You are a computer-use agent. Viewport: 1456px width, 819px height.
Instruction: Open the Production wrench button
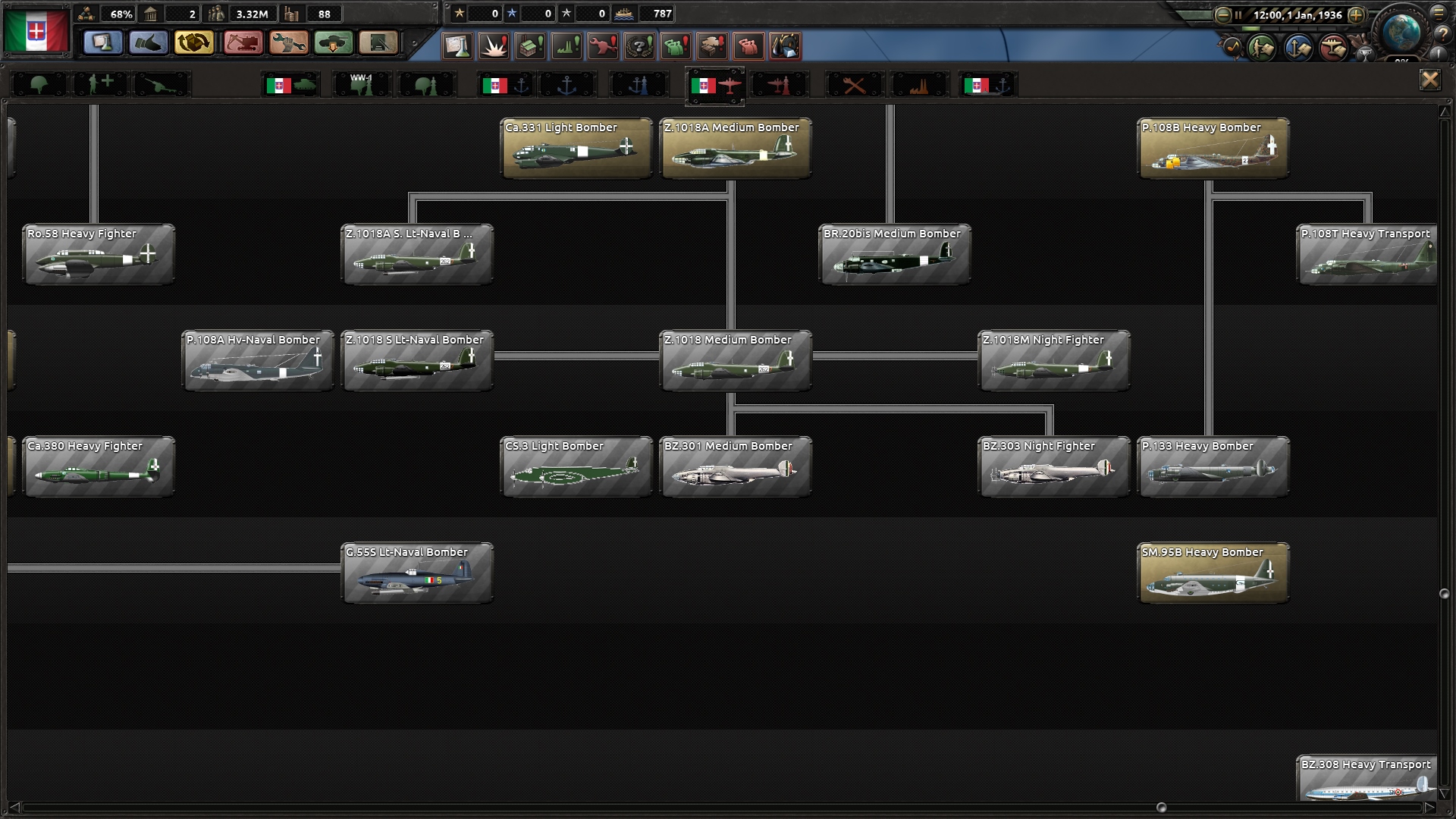288,43
